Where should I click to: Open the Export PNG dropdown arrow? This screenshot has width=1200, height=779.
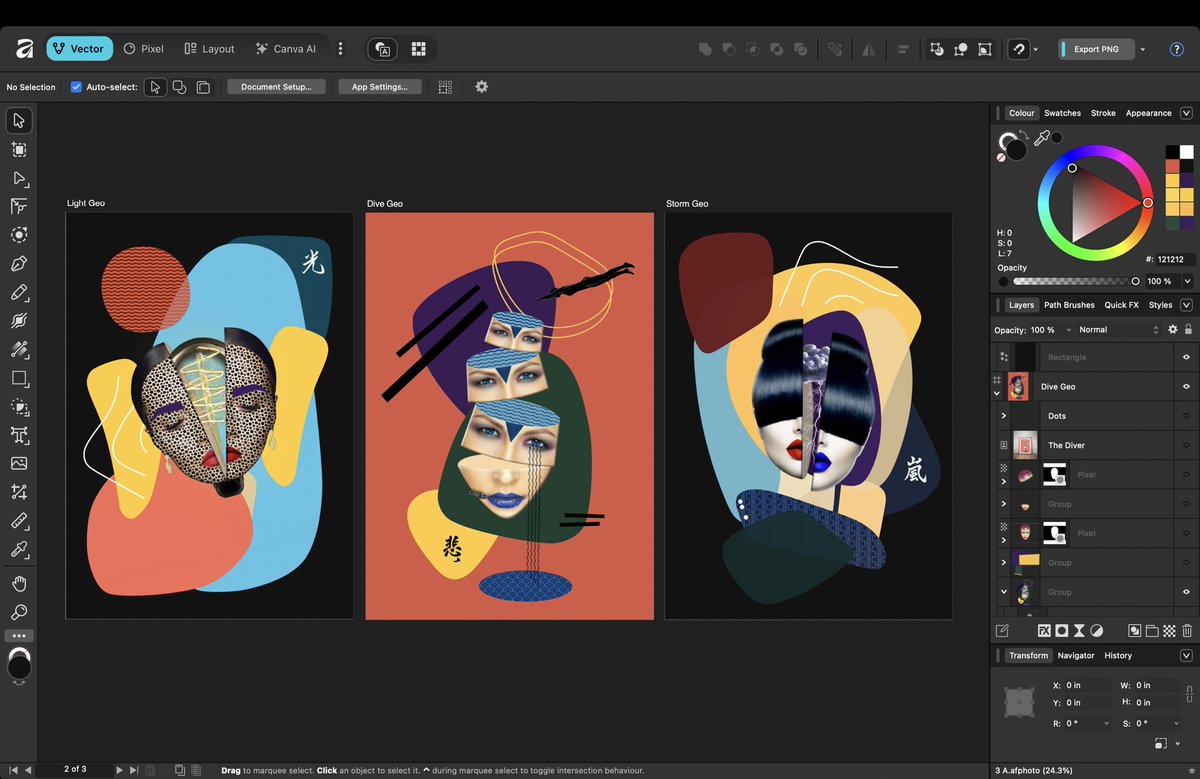click(x=1143, y=49)
